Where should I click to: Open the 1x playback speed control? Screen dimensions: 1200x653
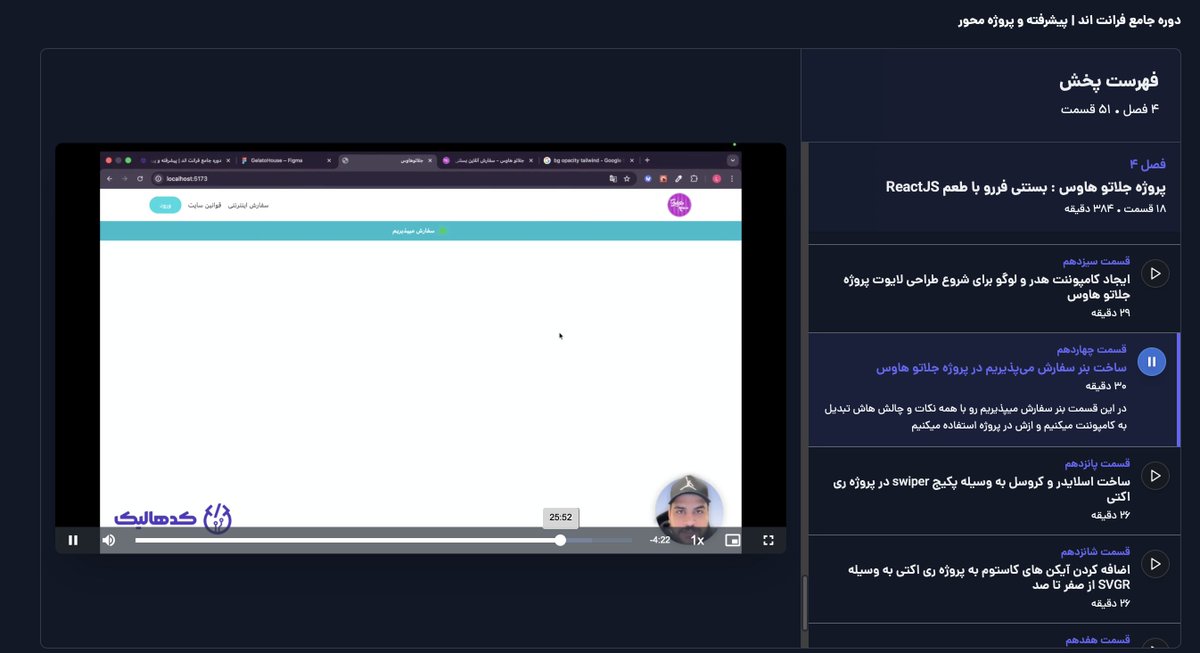click(697, 540)
